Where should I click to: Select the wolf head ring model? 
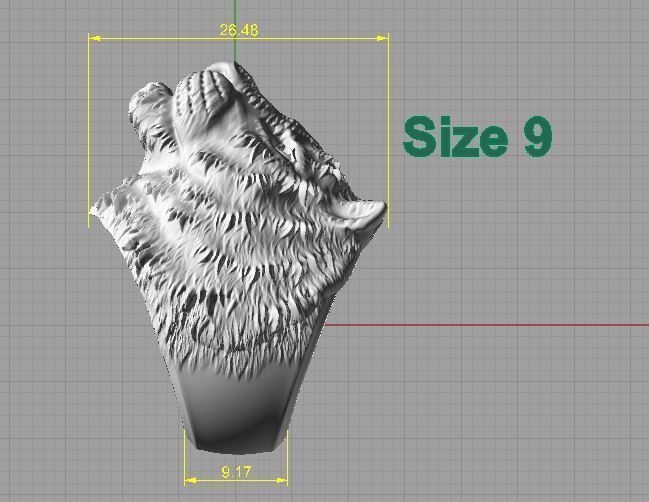coord(238,257)
